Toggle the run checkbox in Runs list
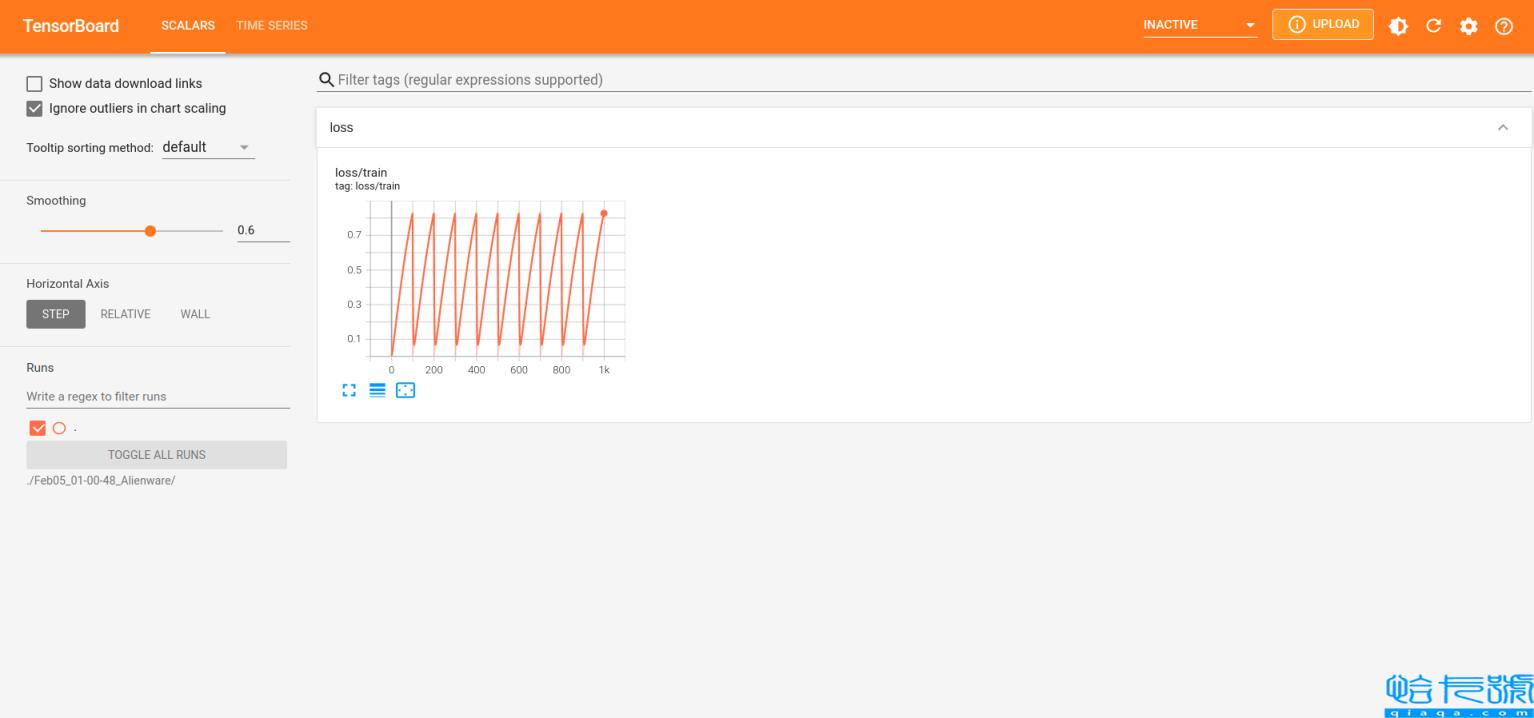 pos(38,428)
